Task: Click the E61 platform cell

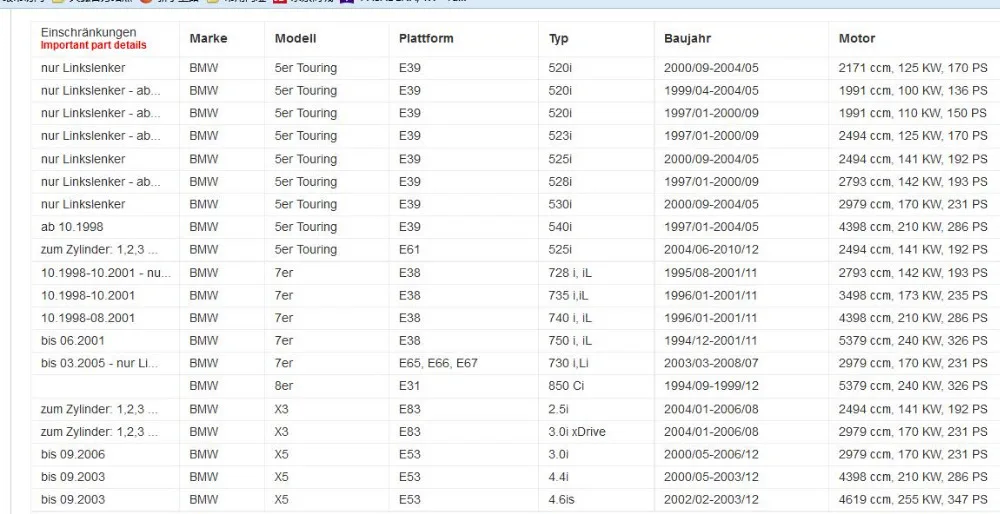Action: click(409, 250)
